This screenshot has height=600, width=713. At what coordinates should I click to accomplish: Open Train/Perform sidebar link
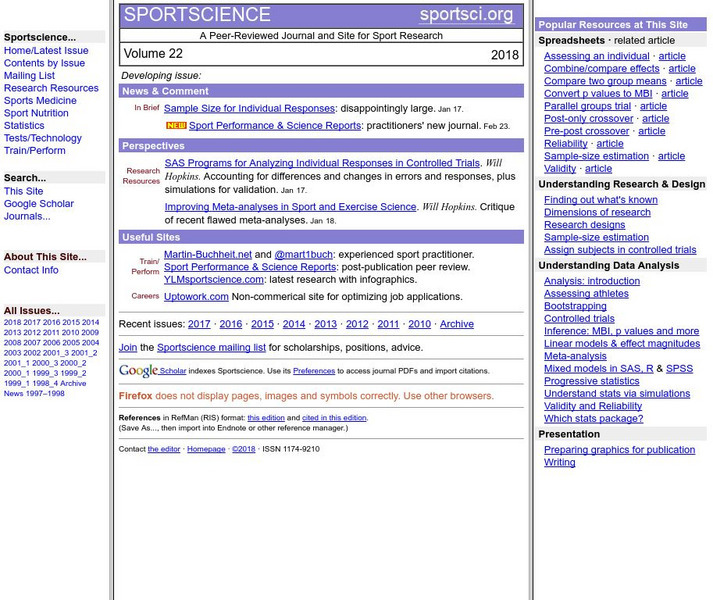35,151
